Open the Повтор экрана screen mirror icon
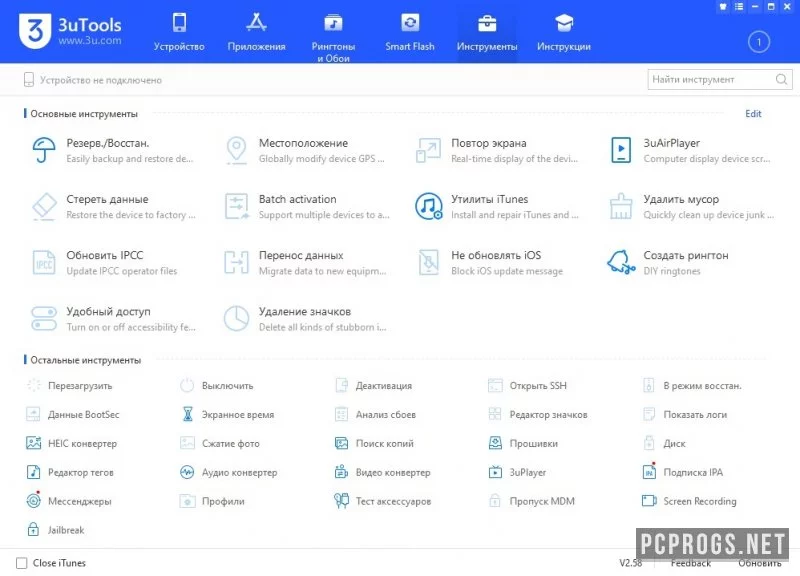800x576 pixels. (x=428, y=150)
